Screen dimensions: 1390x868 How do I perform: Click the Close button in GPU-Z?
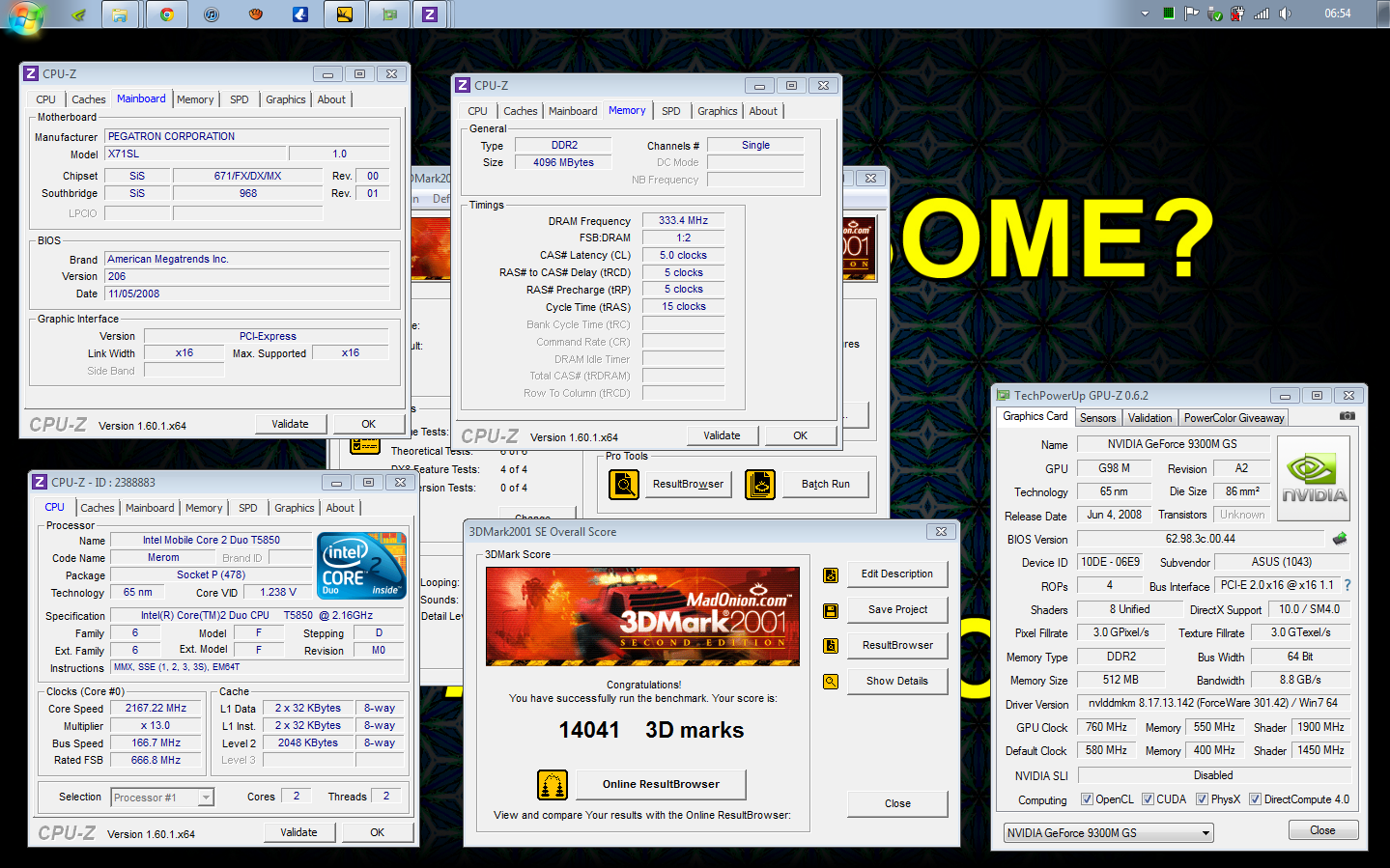1322,830
